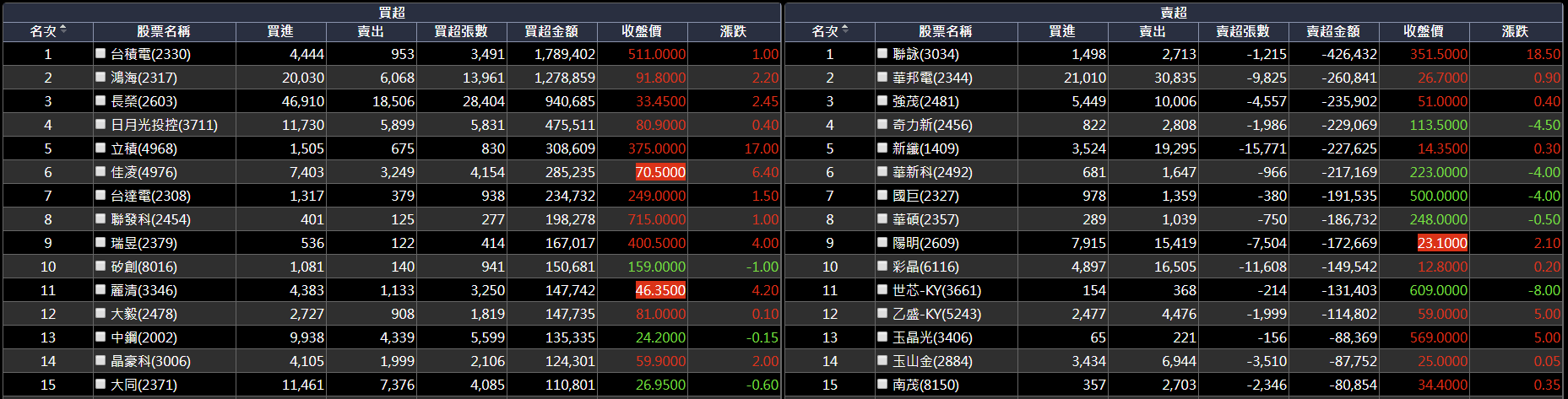Tick the checkbox for 聯詠(3034)

(x=882, y=53)
